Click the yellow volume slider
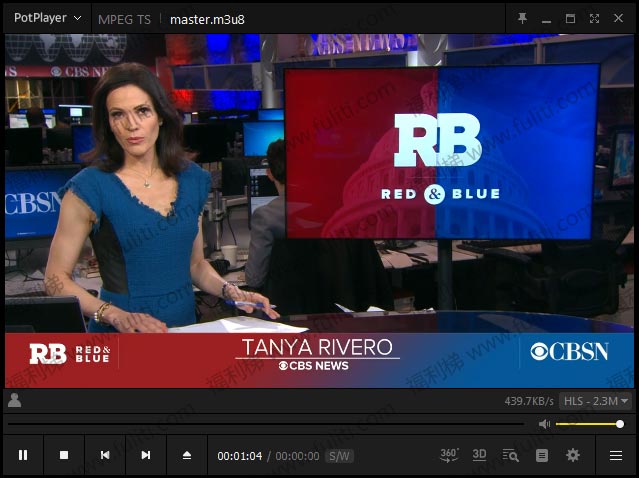The width and height of the screenshot is (639, 478). (x=588, y=424)
